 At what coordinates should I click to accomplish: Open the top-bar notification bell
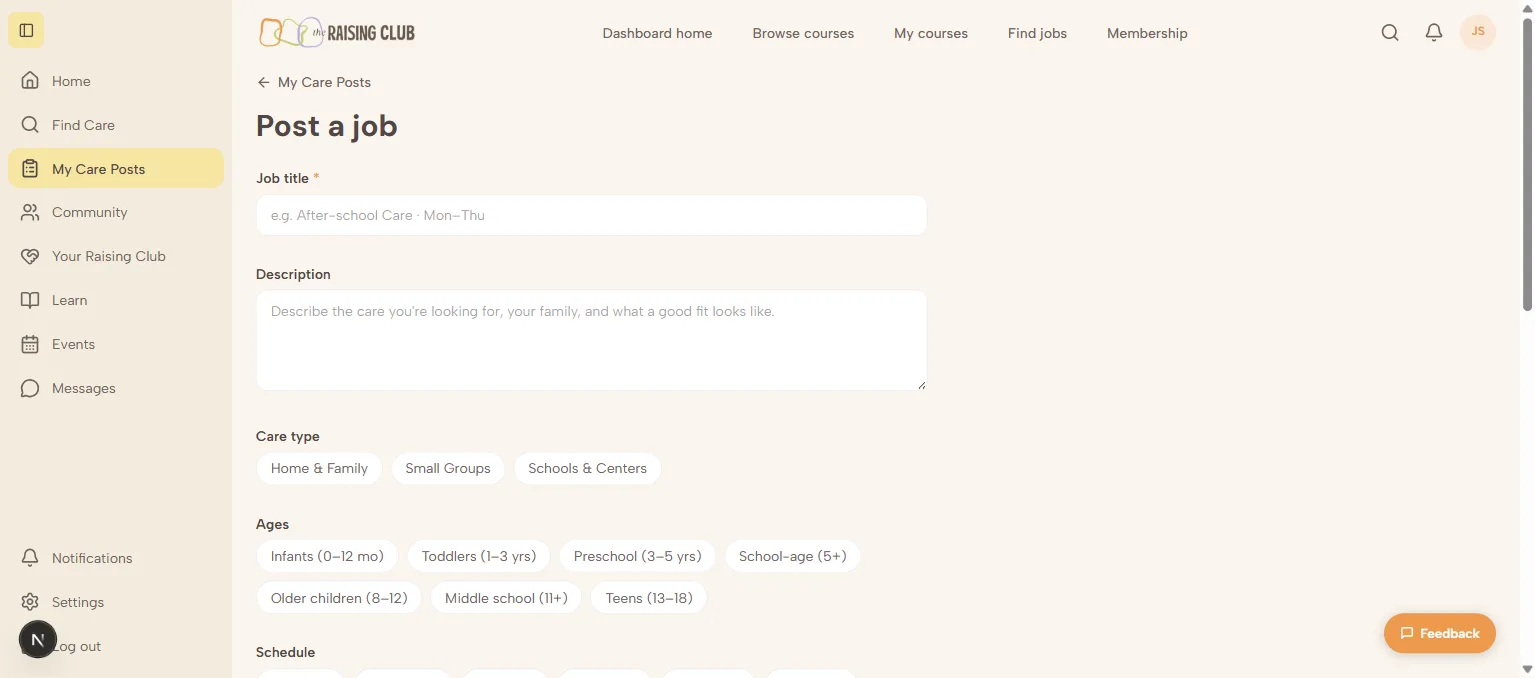pyautogui.click(x=1434, y=33)
